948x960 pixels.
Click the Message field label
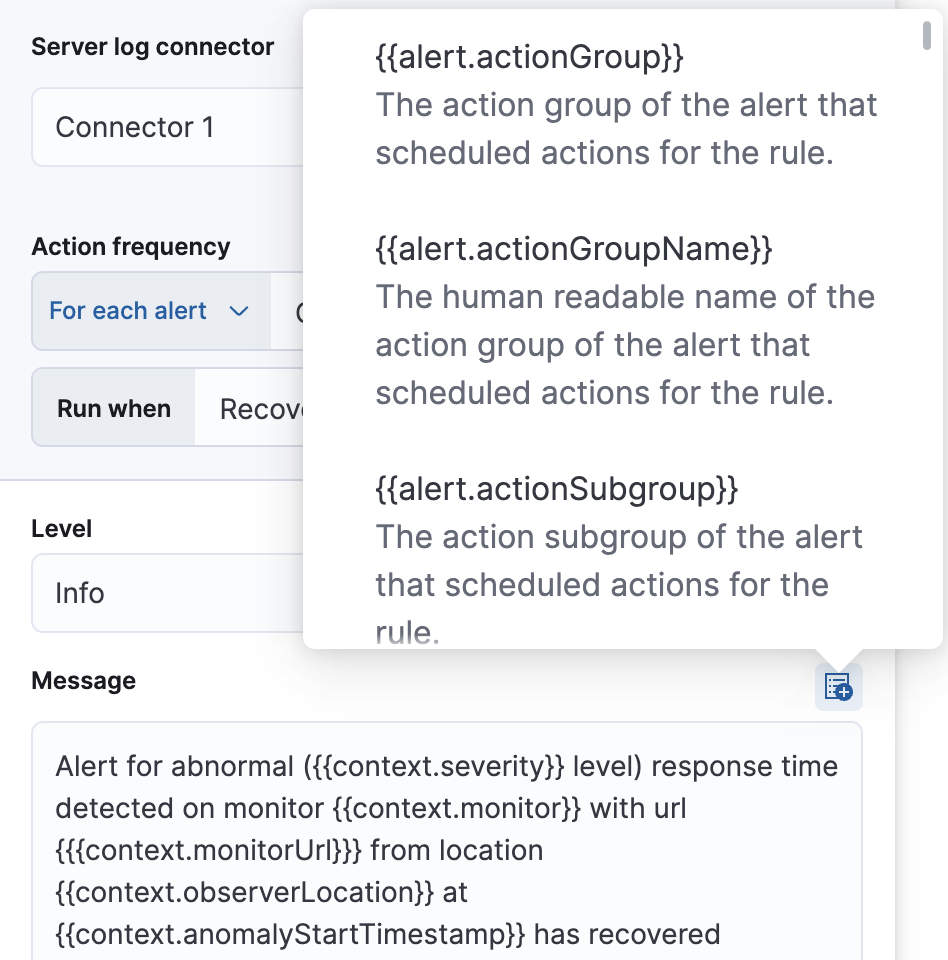tap(84, 681)
